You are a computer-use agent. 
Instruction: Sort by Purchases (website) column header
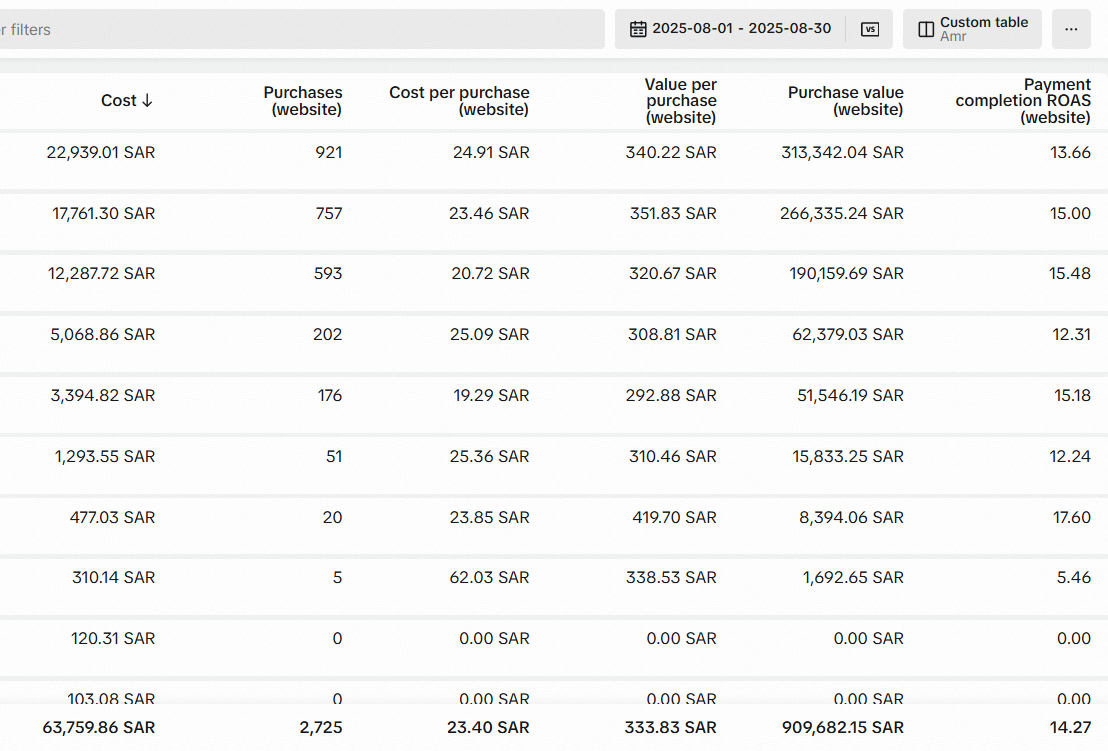[302, 100]
